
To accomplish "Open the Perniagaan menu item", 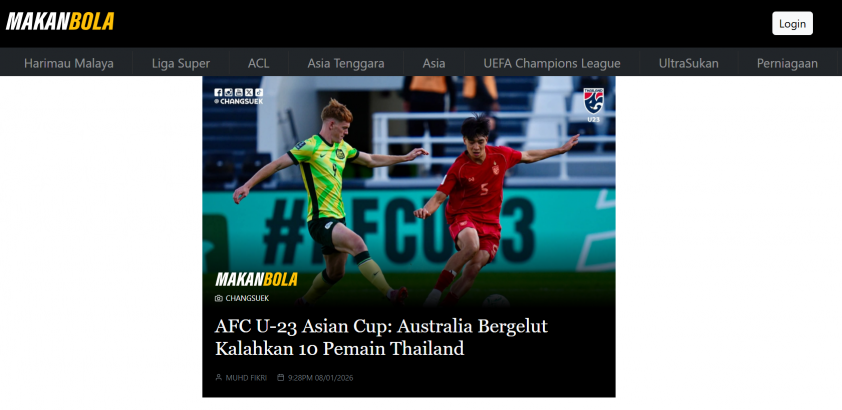I will tap(787, 63).
